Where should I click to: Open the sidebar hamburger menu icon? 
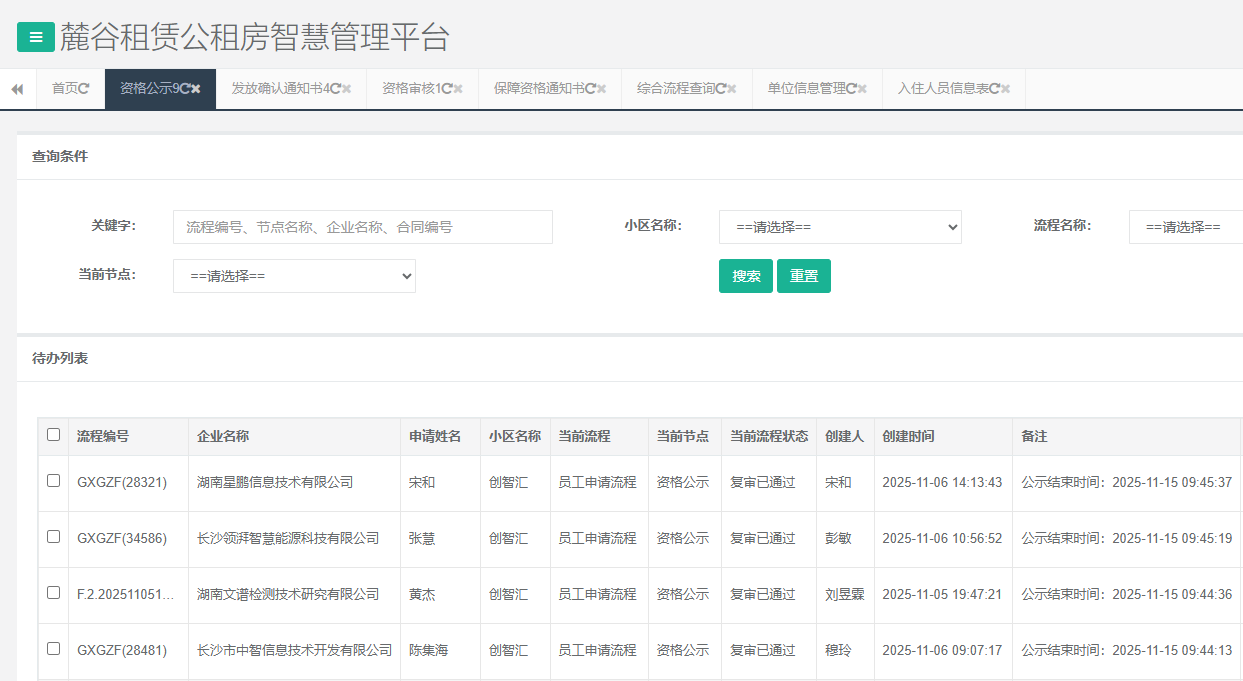[x=36, y=37]
